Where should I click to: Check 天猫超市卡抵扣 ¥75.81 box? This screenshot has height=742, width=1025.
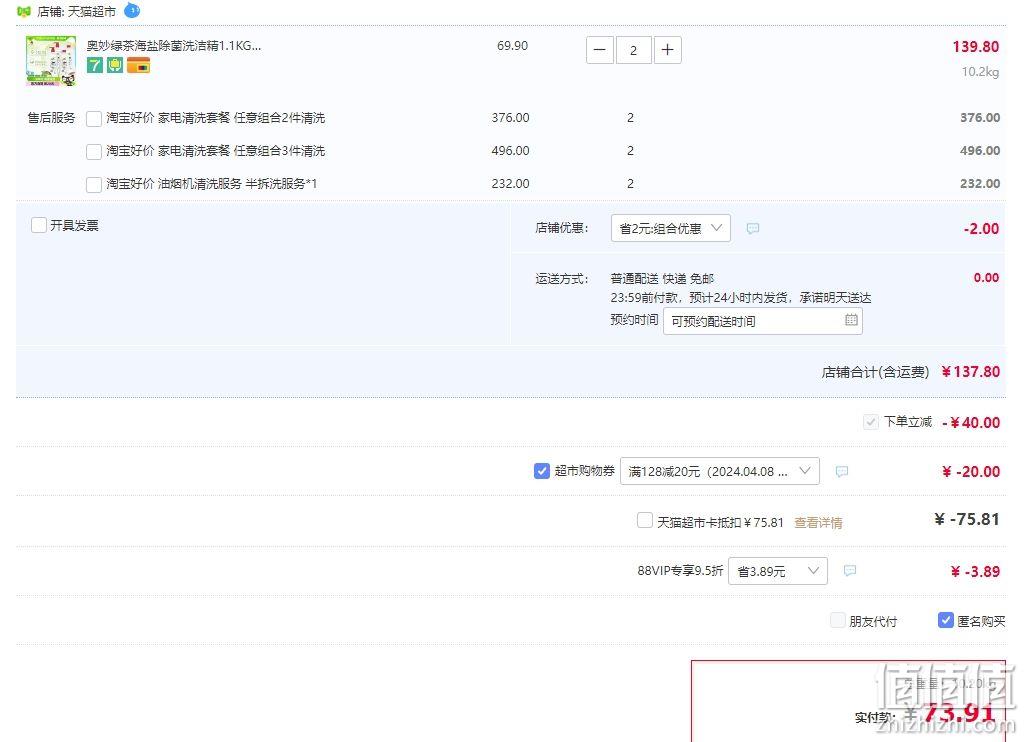click(x=645, y=520)
